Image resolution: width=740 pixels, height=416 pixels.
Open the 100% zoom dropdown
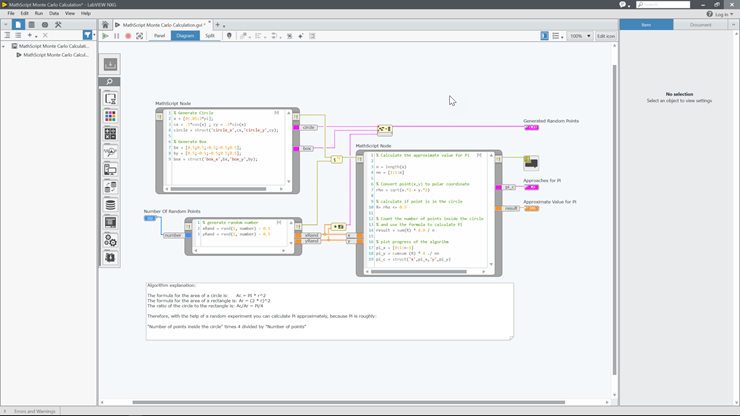pyautogui.click(x=580, y=36)
